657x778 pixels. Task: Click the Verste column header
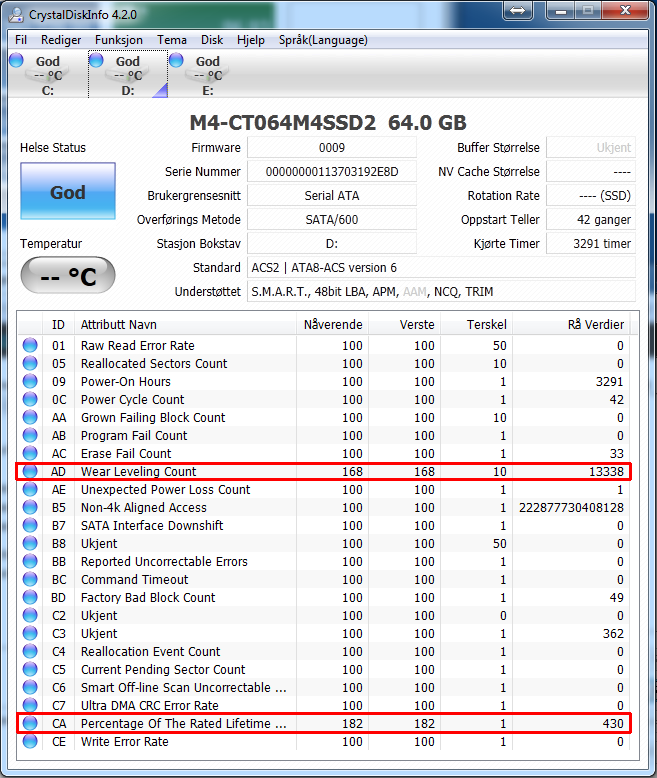coord(404,324)
